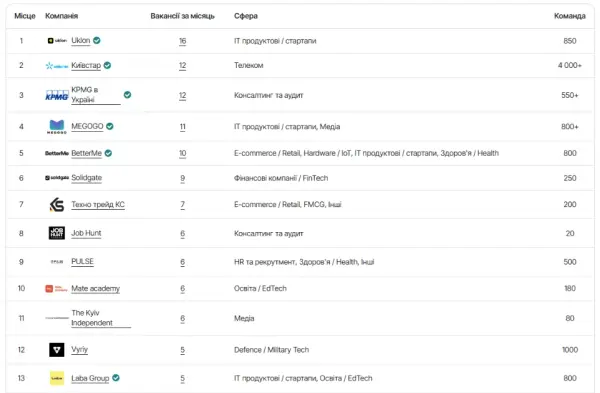Click the E-commerce / Retail, FMCG, Інші cell
The height and width of the screenshot is (393, 600).
pyautogui.click(x=287, y=205)
